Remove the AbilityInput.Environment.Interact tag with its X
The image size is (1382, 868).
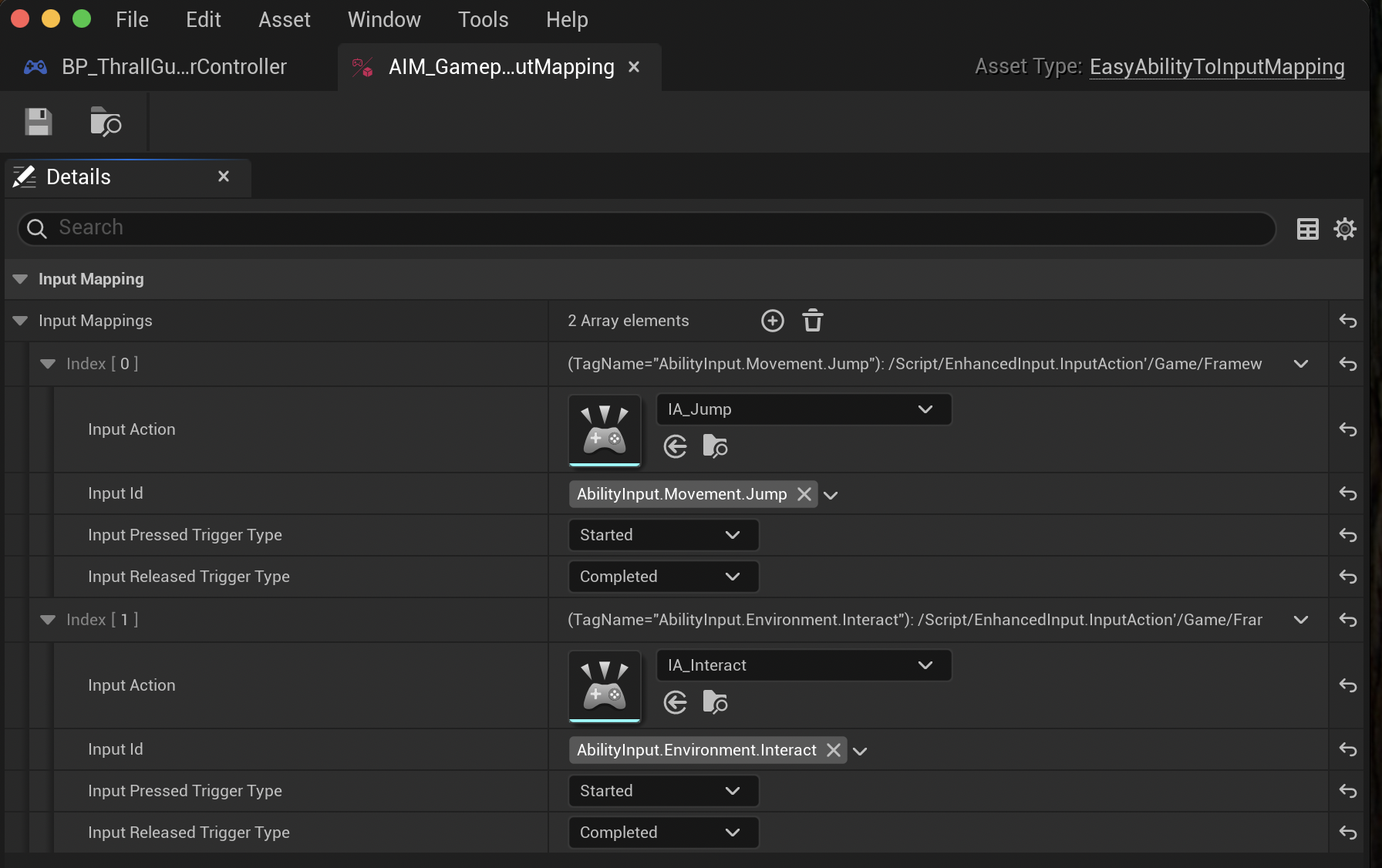[x=832, y=749]
